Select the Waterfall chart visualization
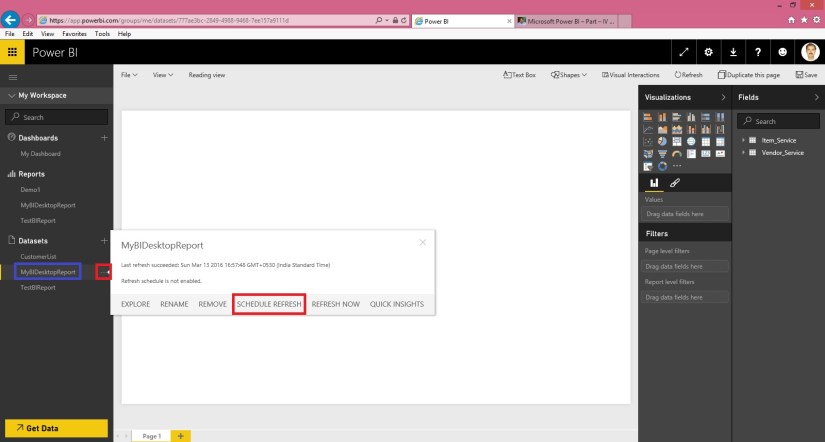This screenshot has height=442, width=825. tap(720, 129)
